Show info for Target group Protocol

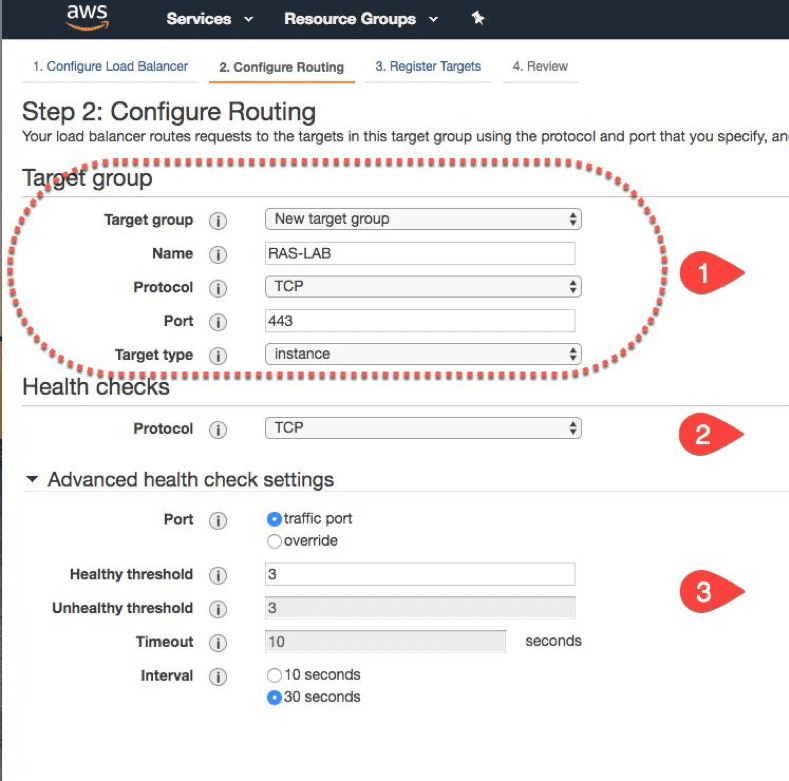(218, 288)
